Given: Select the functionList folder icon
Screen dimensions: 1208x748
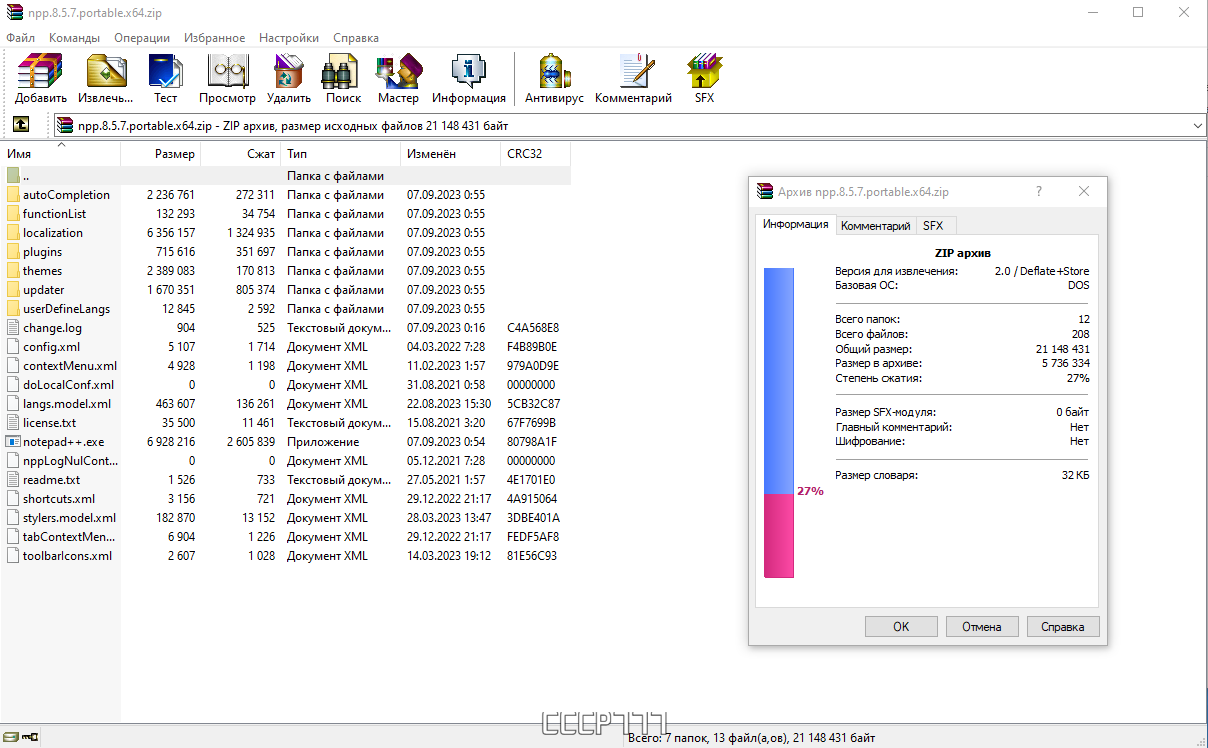Looking at the screenshot, I should 13,214.
